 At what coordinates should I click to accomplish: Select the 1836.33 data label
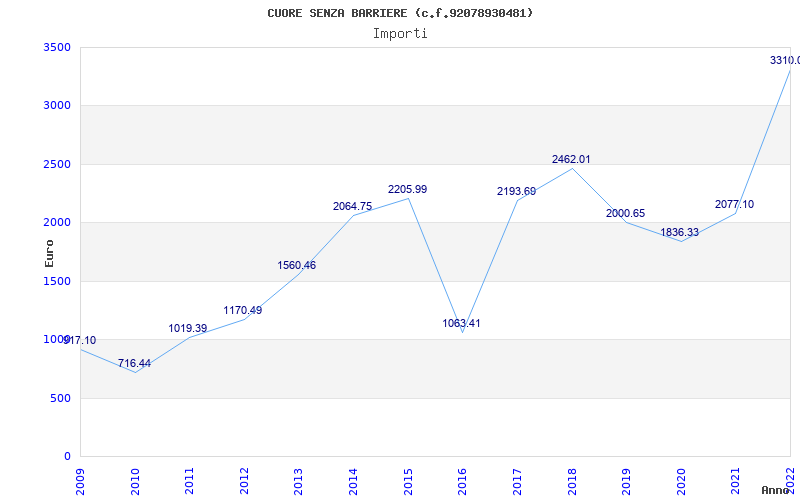pyautogui.click(x=680, y=232)
